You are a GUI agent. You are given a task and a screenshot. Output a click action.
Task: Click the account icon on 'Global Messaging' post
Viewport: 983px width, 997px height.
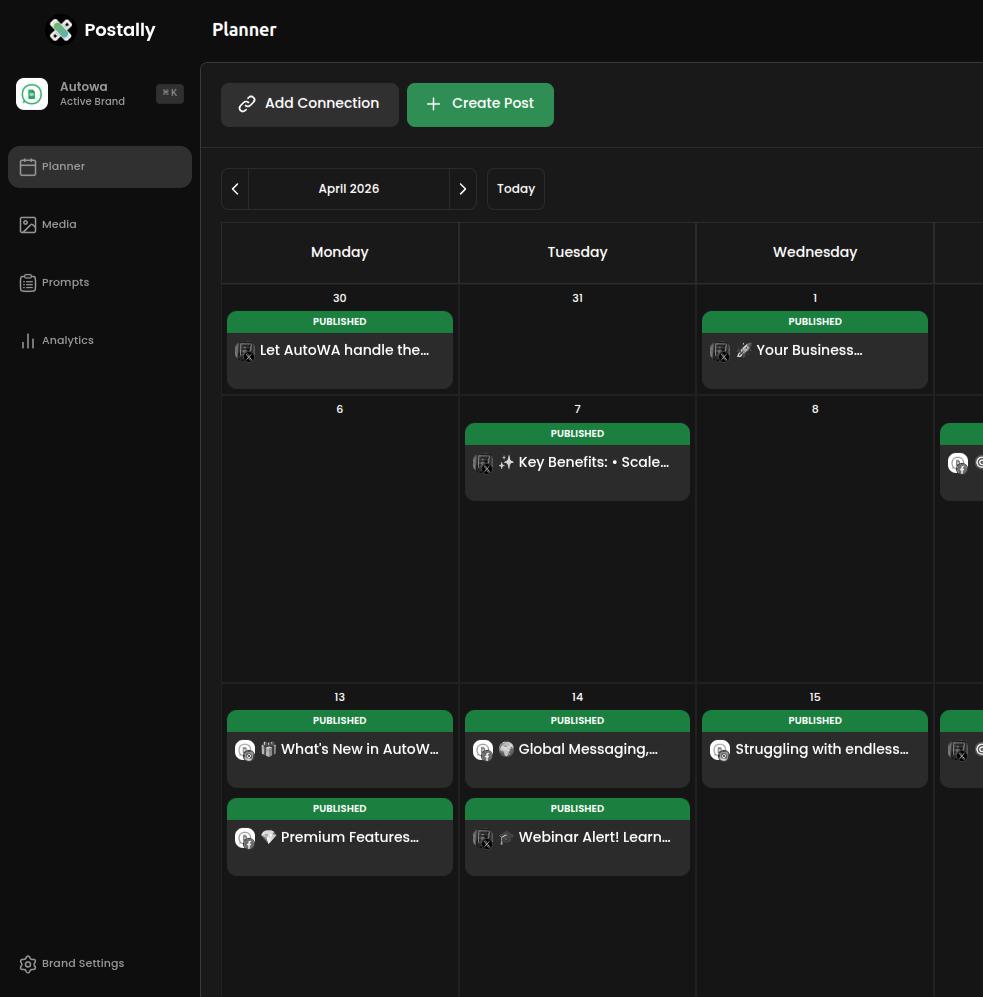coord(483,750)
